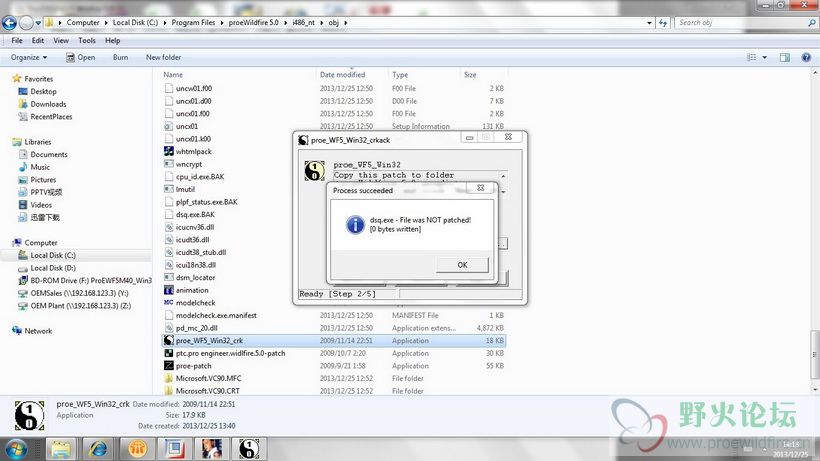
Task: Select the Microsoft.VC90.MFC folder icon
Action: pos(168,378)
